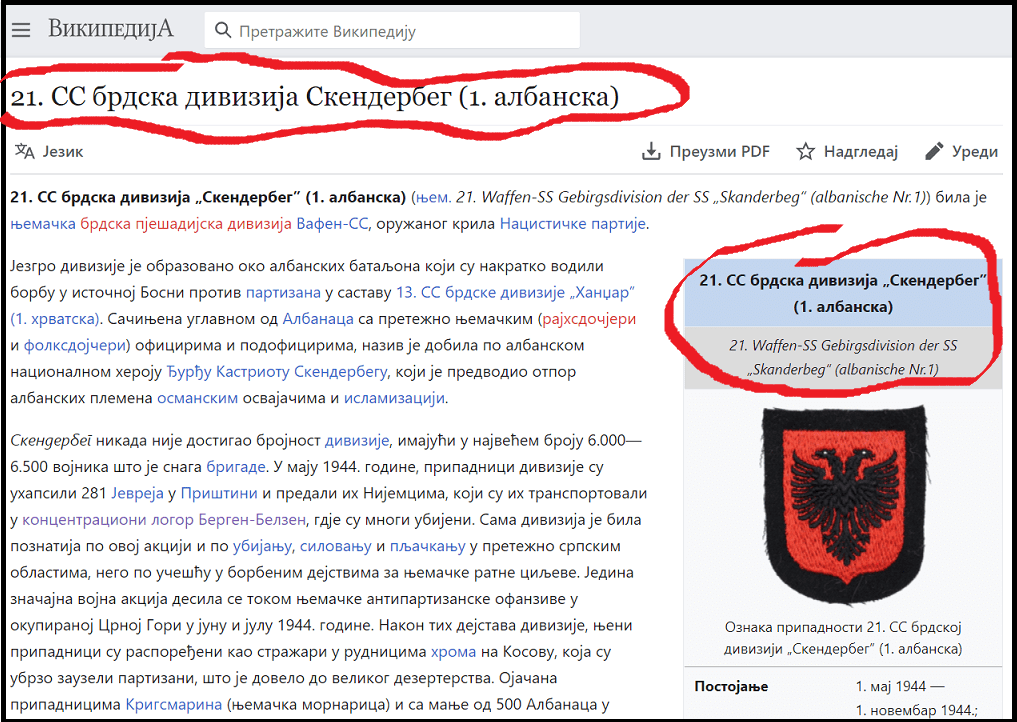
Task: Follow the red брдска пјешадијска дивизија link
Action: click(x=186, y=224)
